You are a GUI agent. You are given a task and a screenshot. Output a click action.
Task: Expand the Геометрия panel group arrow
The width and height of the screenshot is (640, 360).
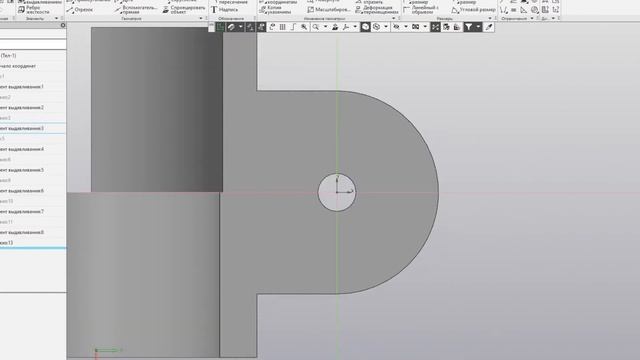200,18
